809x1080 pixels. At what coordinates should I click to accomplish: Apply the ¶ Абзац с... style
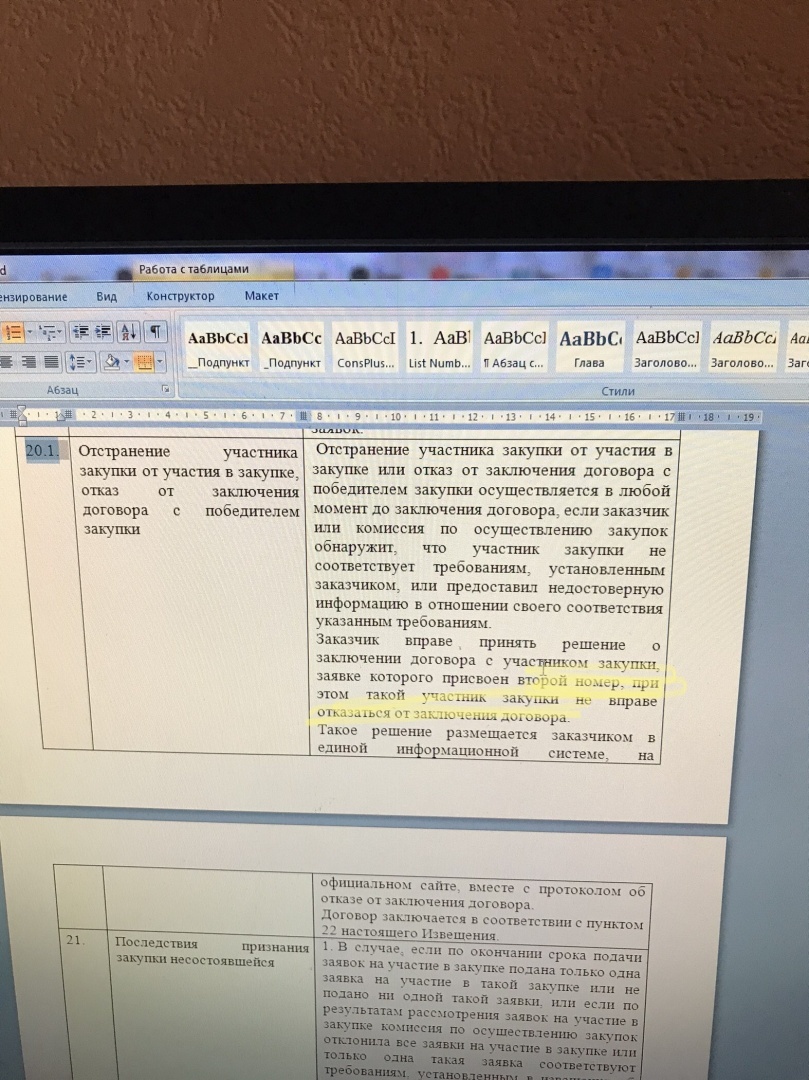click(514, 348)
